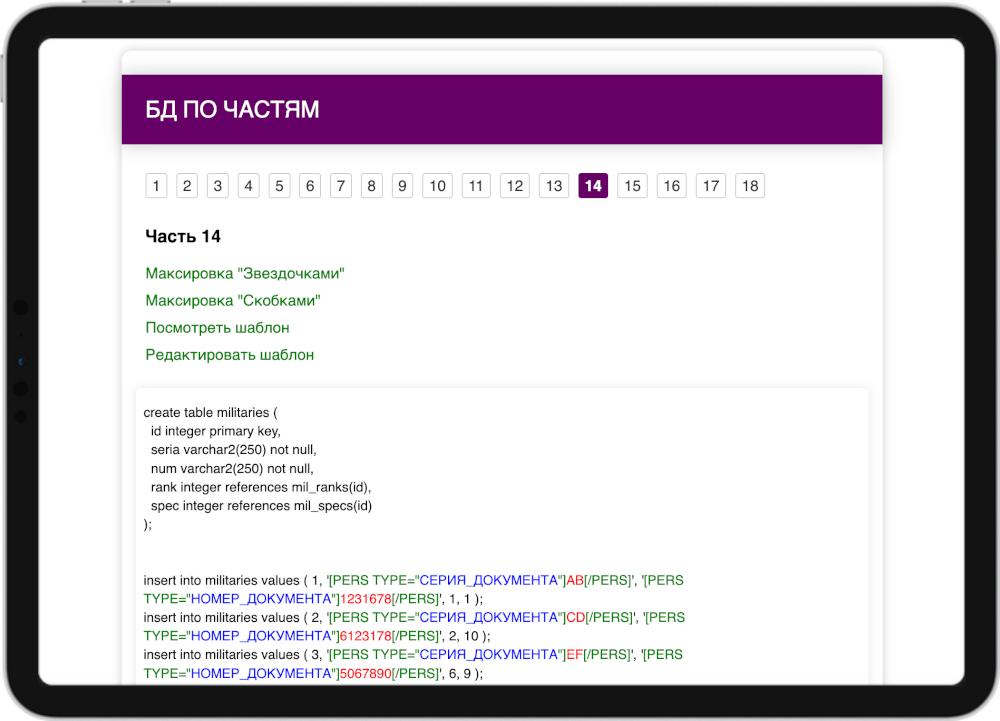Open Посмотреть шаблон link

click(x=217, y=328)
